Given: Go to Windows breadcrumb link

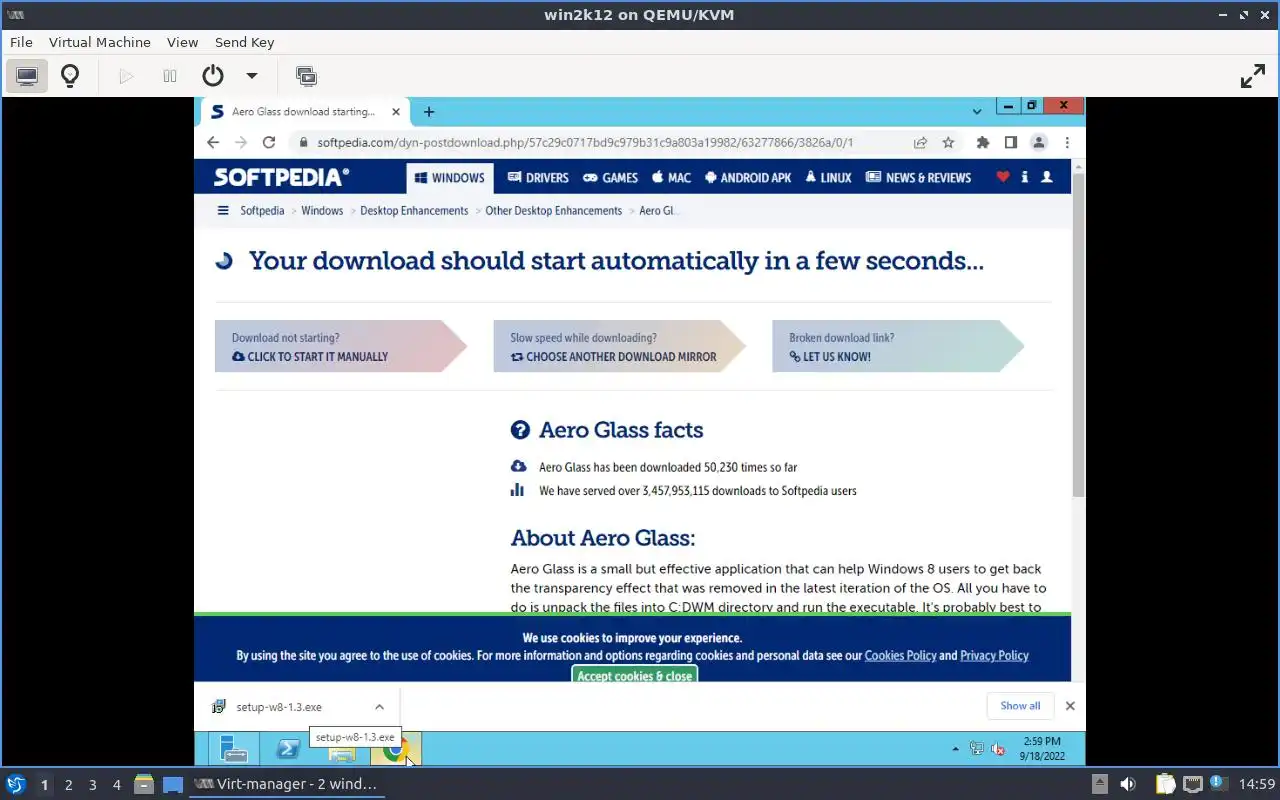Looking at the screenshot, I should point(322,211).
